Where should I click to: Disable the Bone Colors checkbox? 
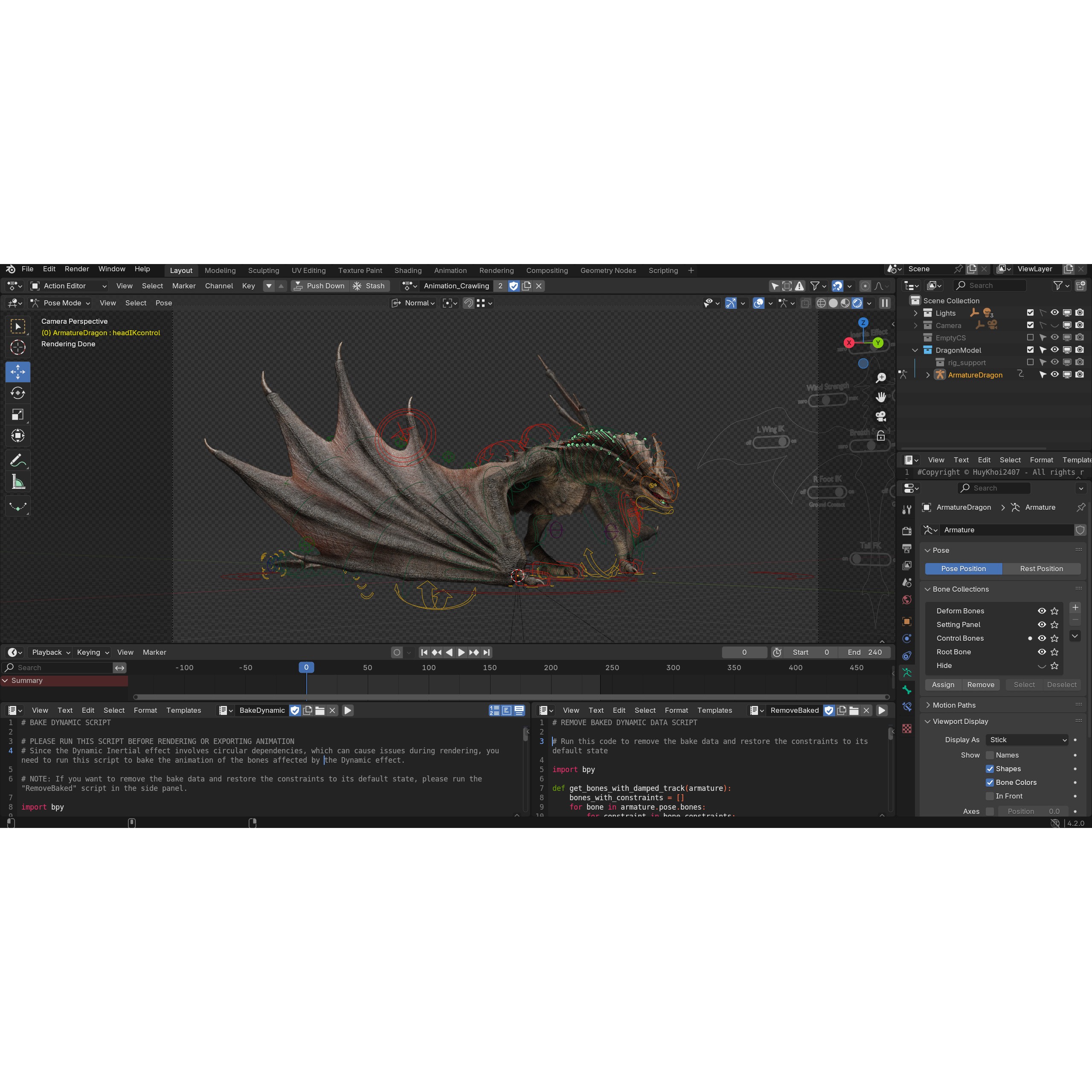[x=990, y=782]
